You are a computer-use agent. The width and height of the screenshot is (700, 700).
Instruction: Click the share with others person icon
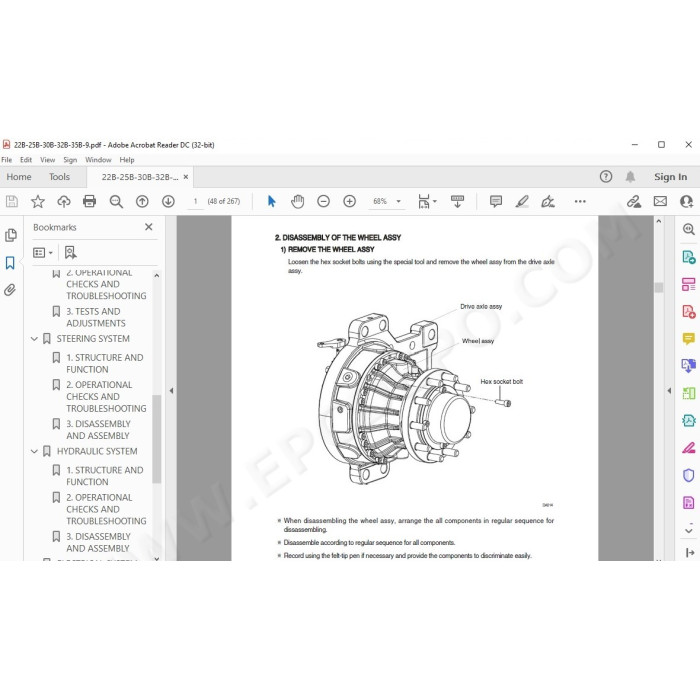(686, 201)
